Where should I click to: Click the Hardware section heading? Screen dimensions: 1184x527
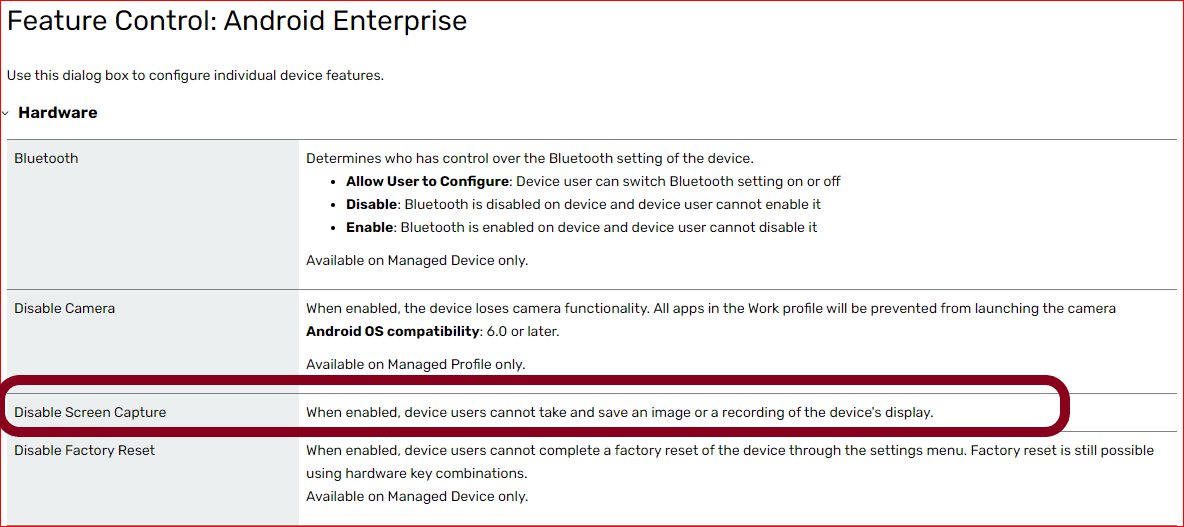[x=58, y=113]
